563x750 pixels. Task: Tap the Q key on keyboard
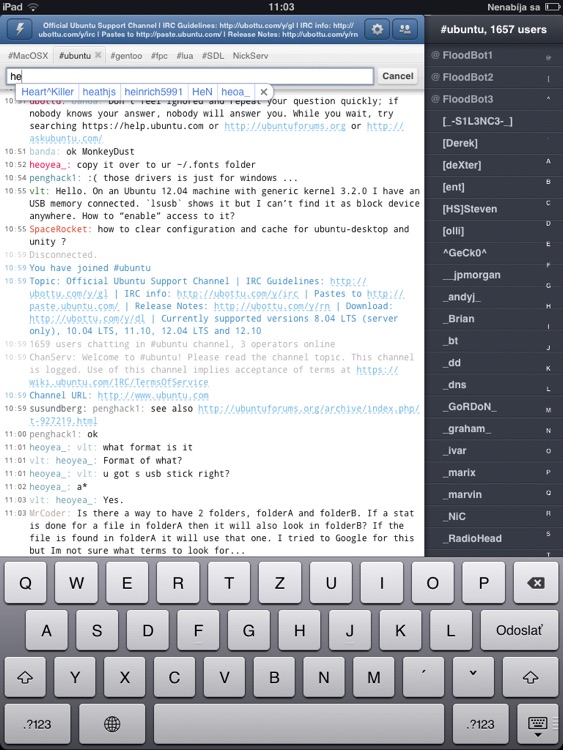pyautogui.click(x=25, y=583)
